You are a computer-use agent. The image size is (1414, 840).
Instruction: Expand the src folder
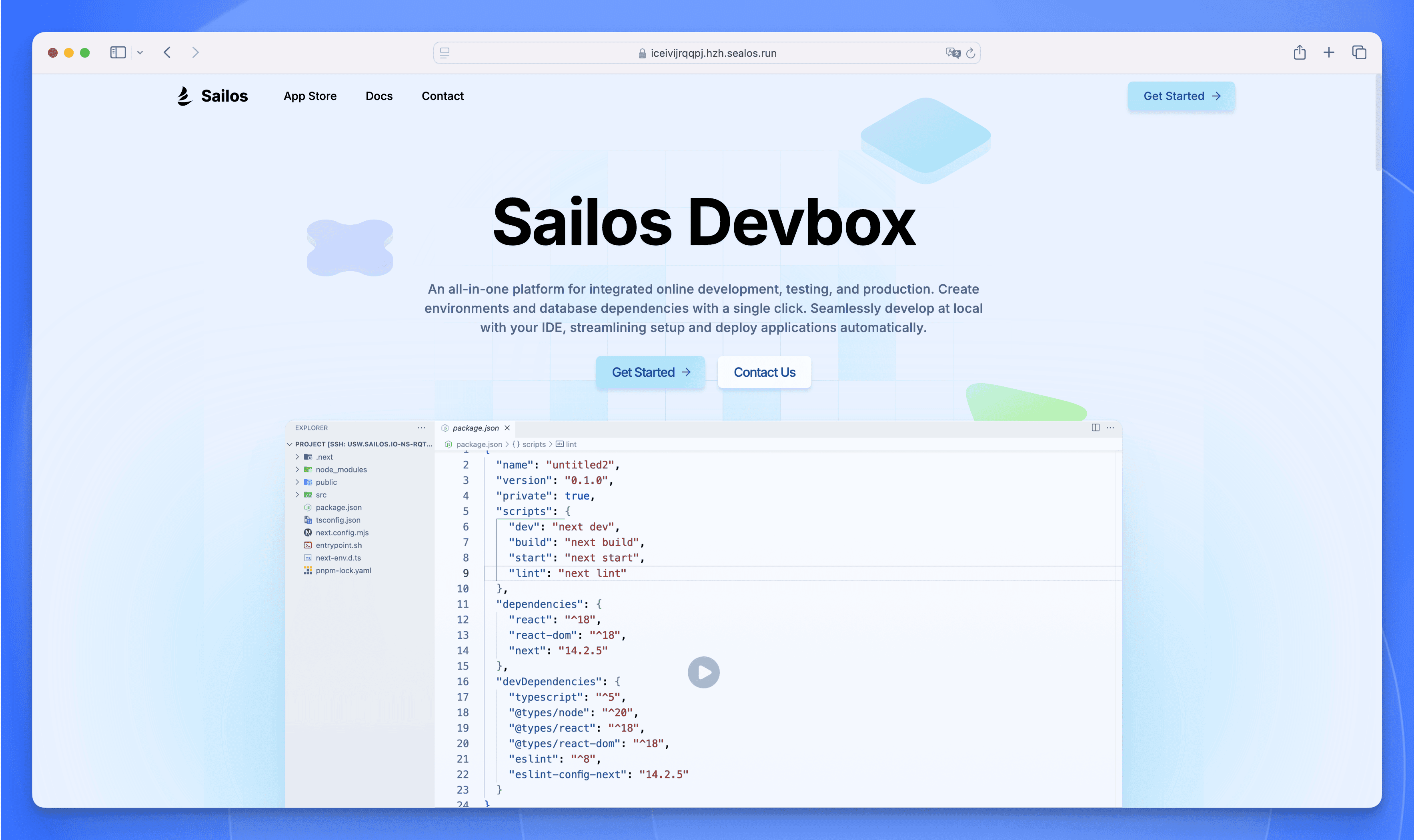click(x=297, y=495)
